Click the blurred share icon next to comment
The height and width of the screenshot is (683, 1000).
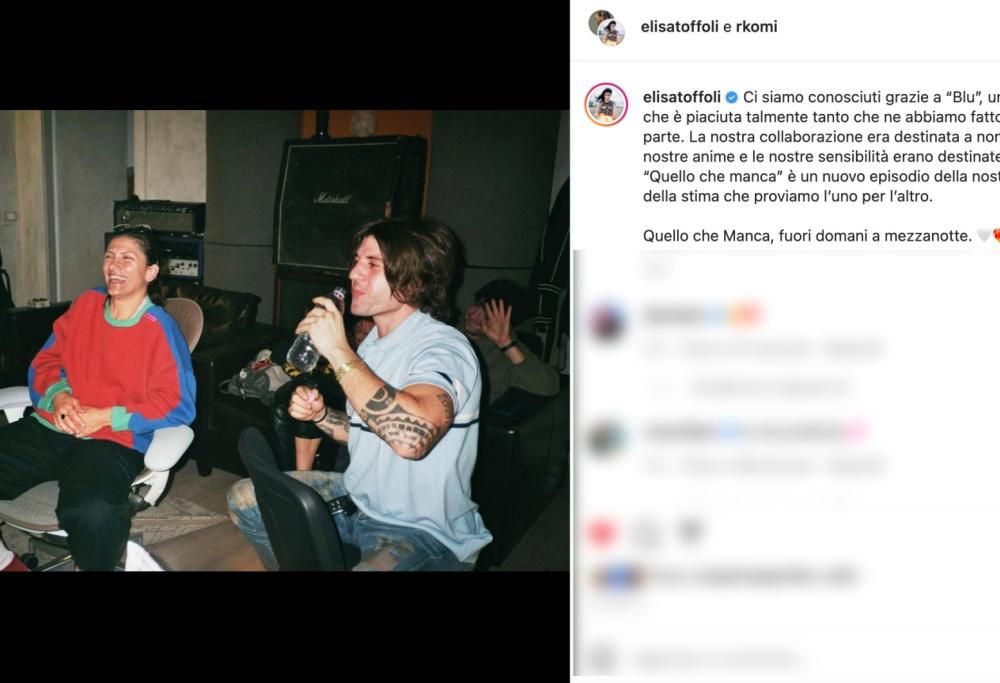click(x=689, y=532)
